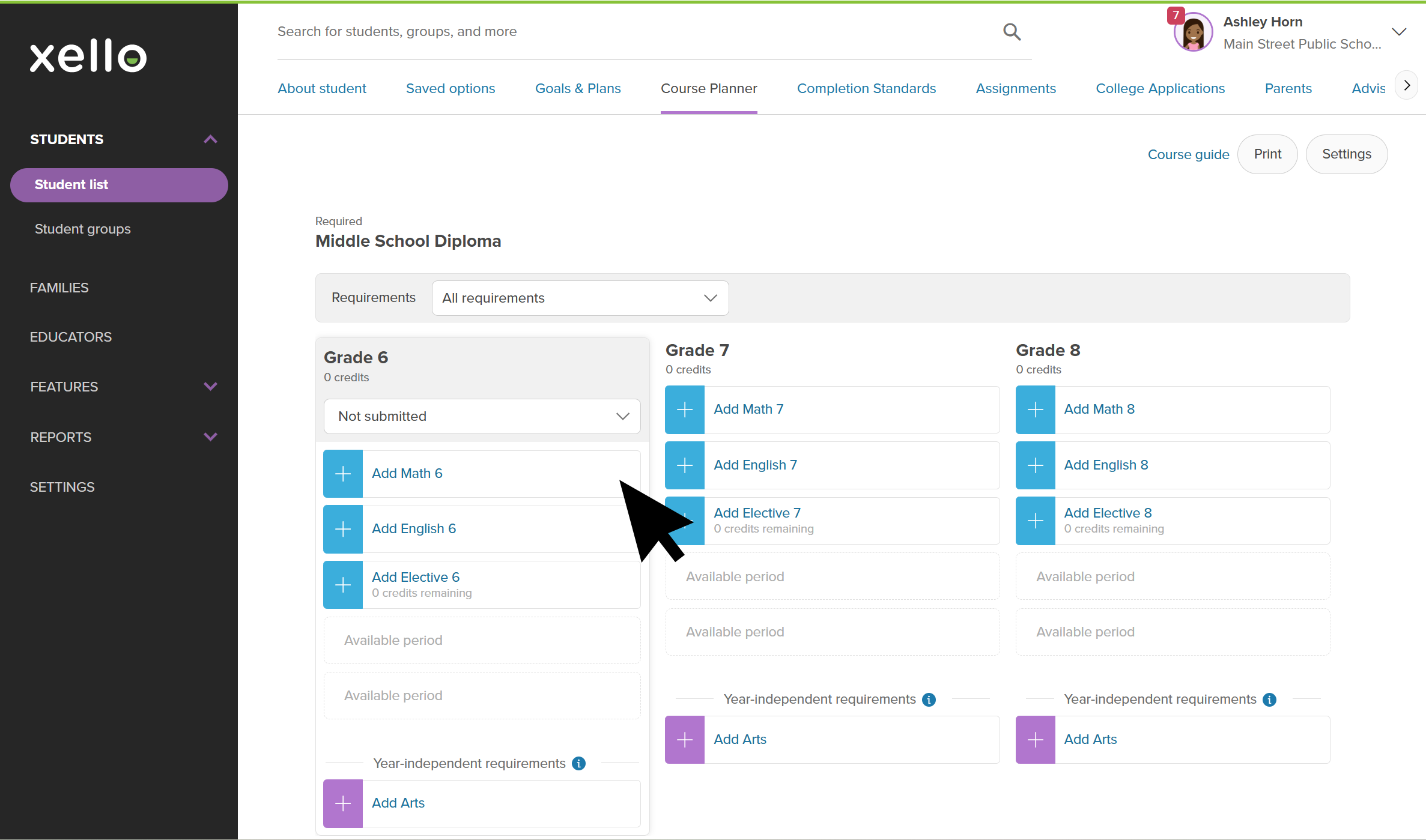The width and height of the screenshot is (1426, 840).
Task: Switch to the Completion Standards tab
Action: pyautogui.click(x=866, y=89)
